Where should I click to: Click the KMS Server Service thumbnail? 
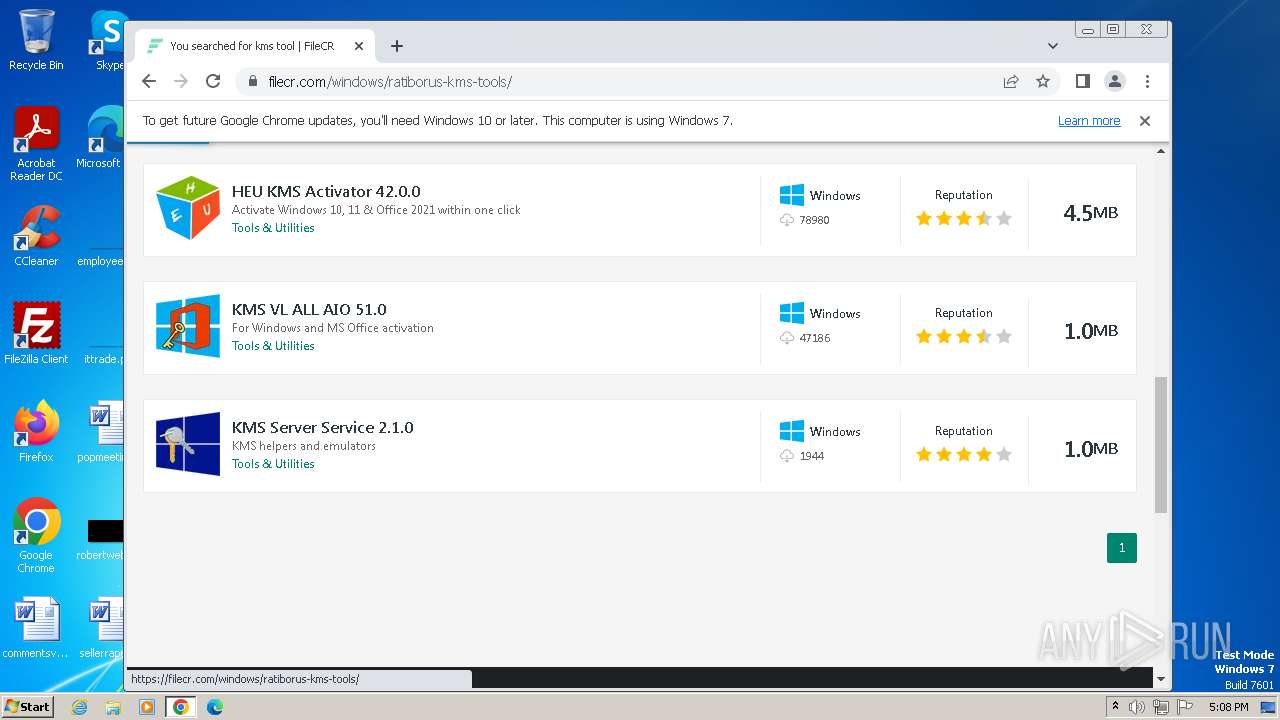pyautogui.click(x=188, y=444)
